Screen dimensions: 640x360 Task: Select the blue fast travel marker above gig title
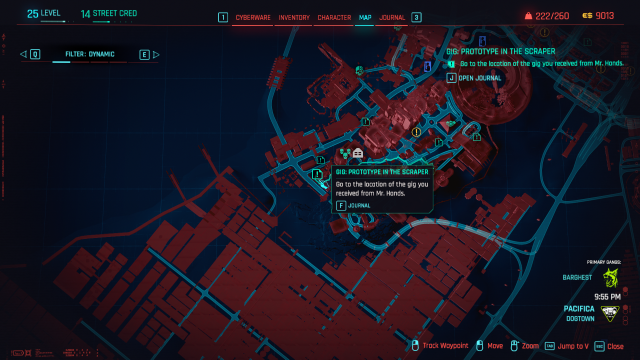482,41
